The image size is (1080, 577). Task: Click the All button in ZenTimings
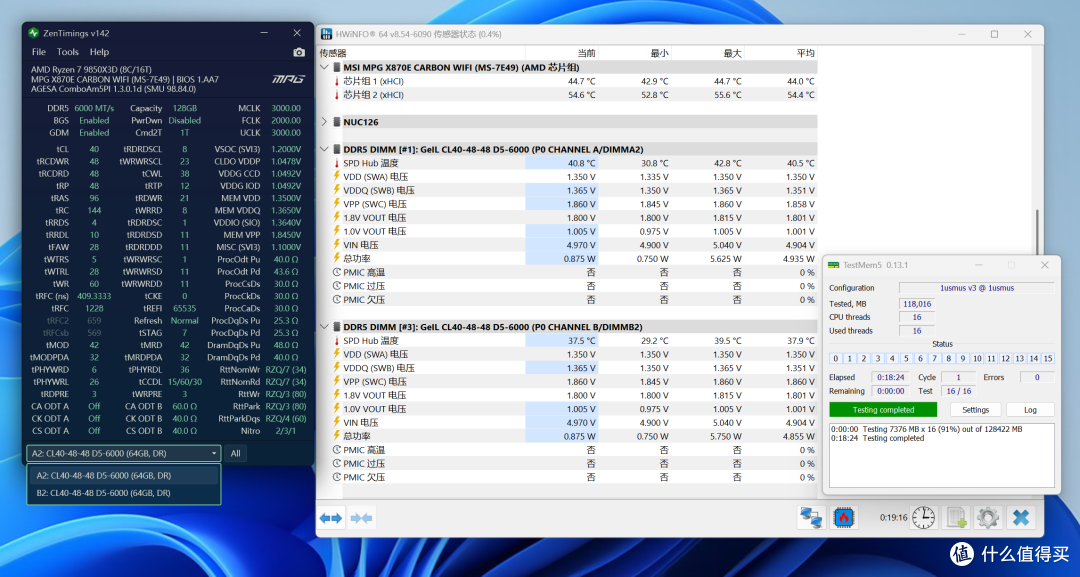(x=236, y=453)
